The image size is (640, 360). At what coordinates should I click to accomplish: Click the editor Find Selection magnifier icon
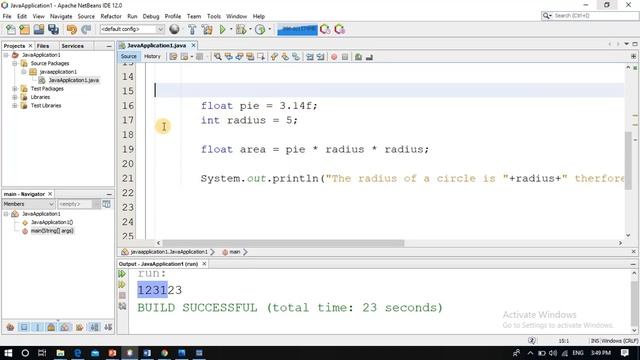tap(218, 57)
